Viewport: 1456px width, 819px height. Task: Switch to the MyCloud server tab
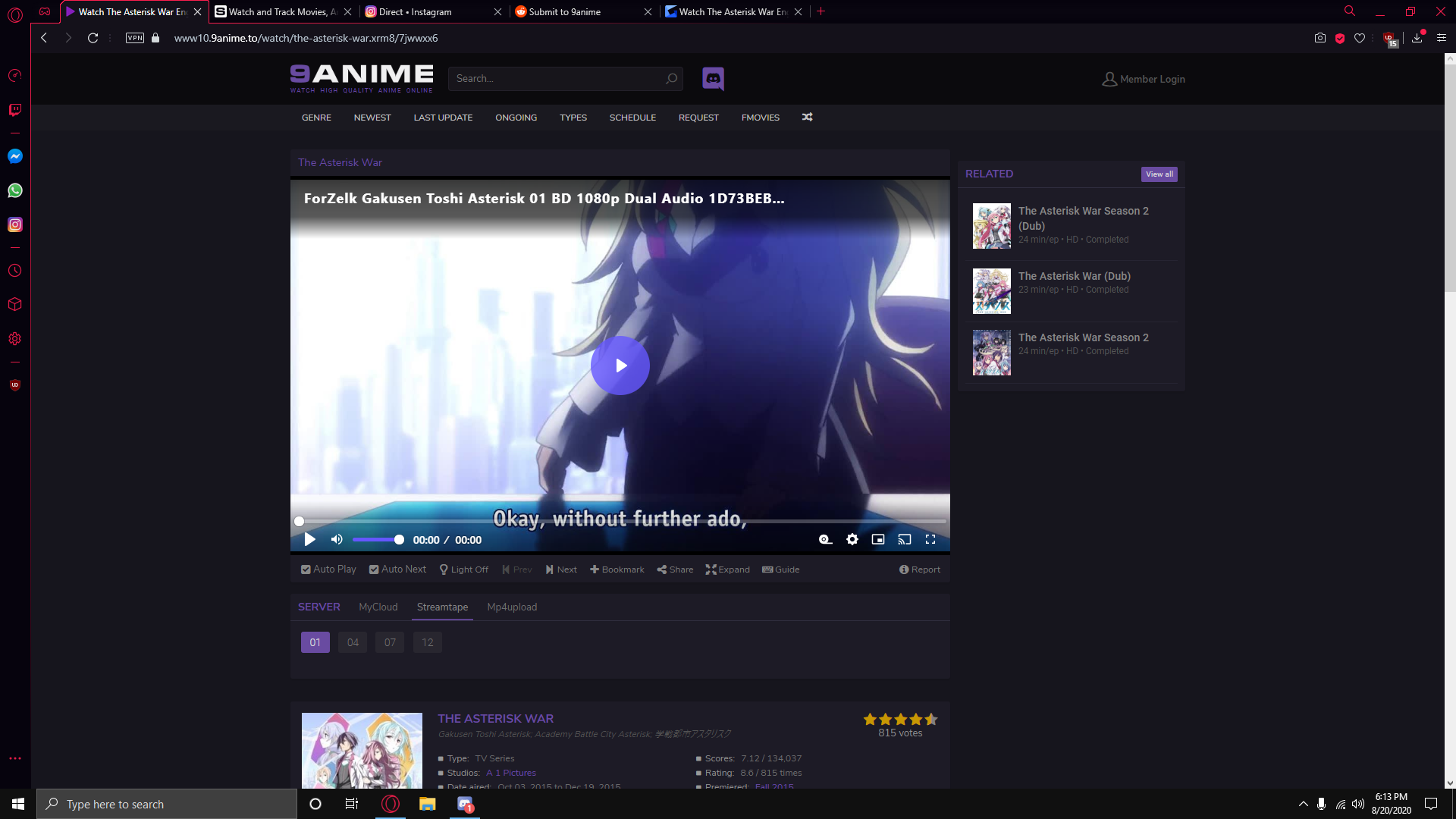(378, 607)
